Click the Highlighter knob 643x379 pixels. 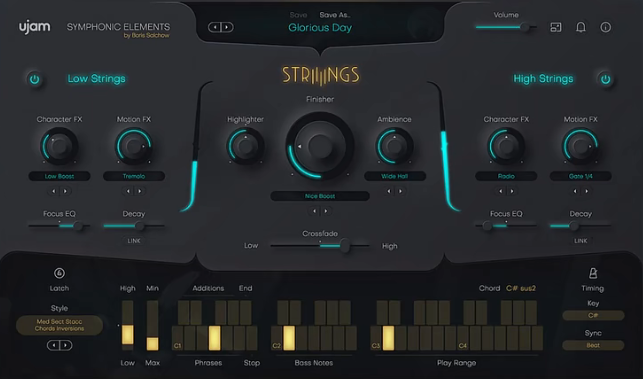(245, 146)
